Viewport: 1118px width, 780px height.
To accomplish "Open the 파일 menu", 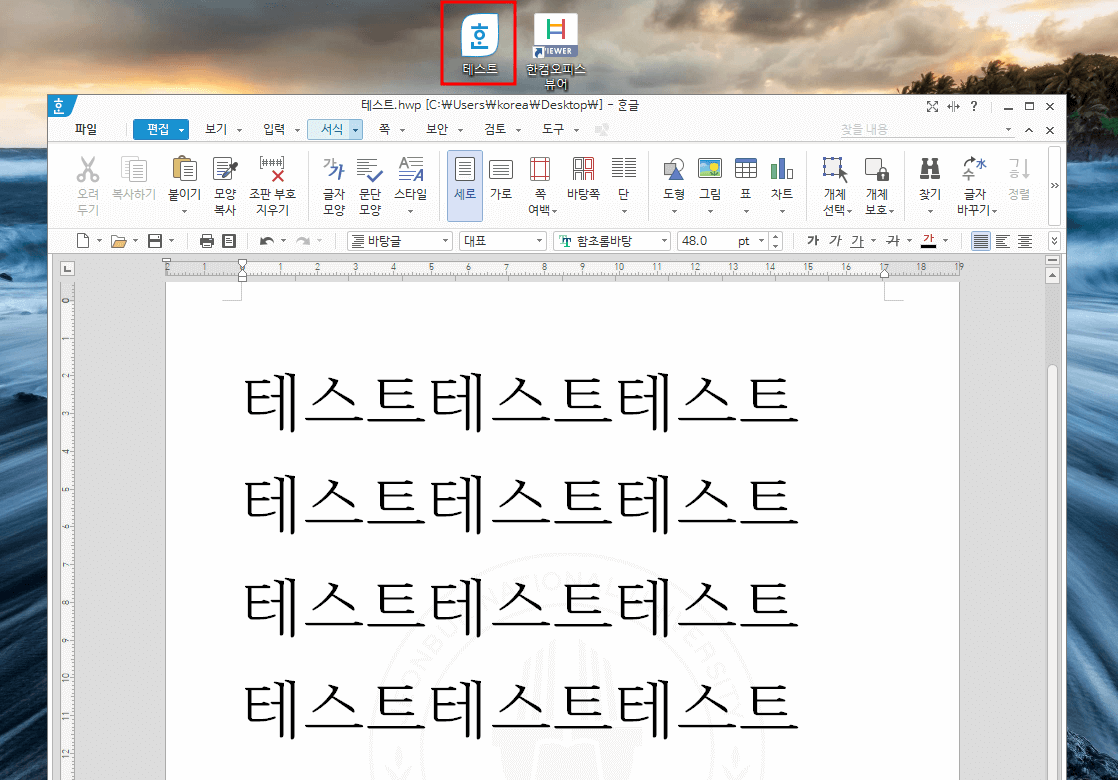I will tap(86, 129).
